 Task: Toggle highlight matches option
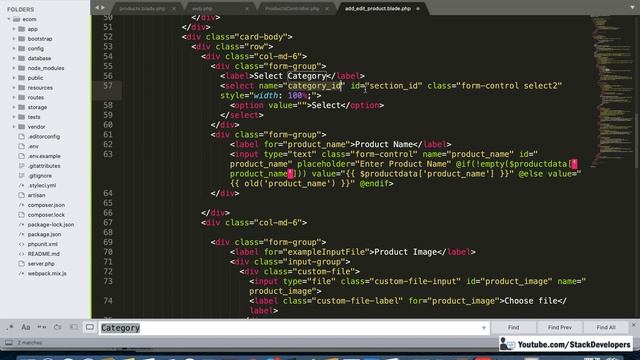[90, 327]
